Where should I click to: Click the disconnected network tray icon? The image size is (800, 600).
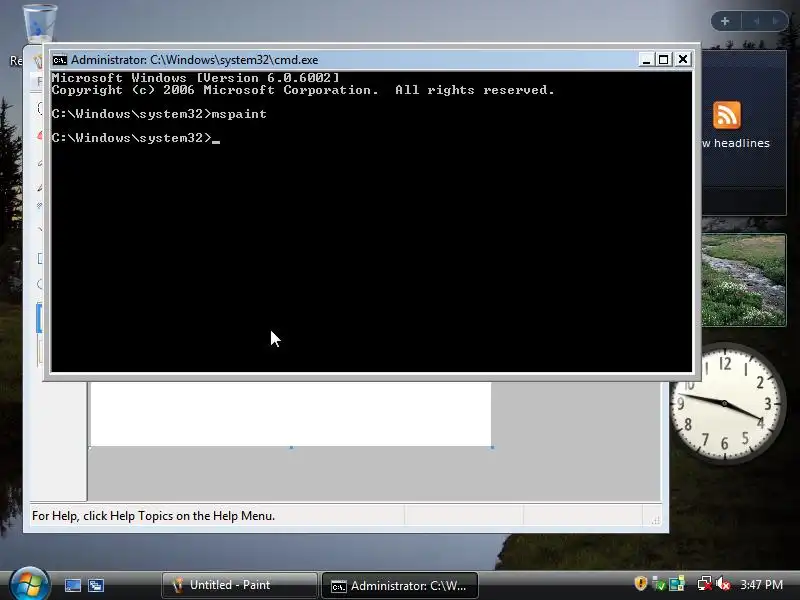pyautogui.click(x=705, y=584)
